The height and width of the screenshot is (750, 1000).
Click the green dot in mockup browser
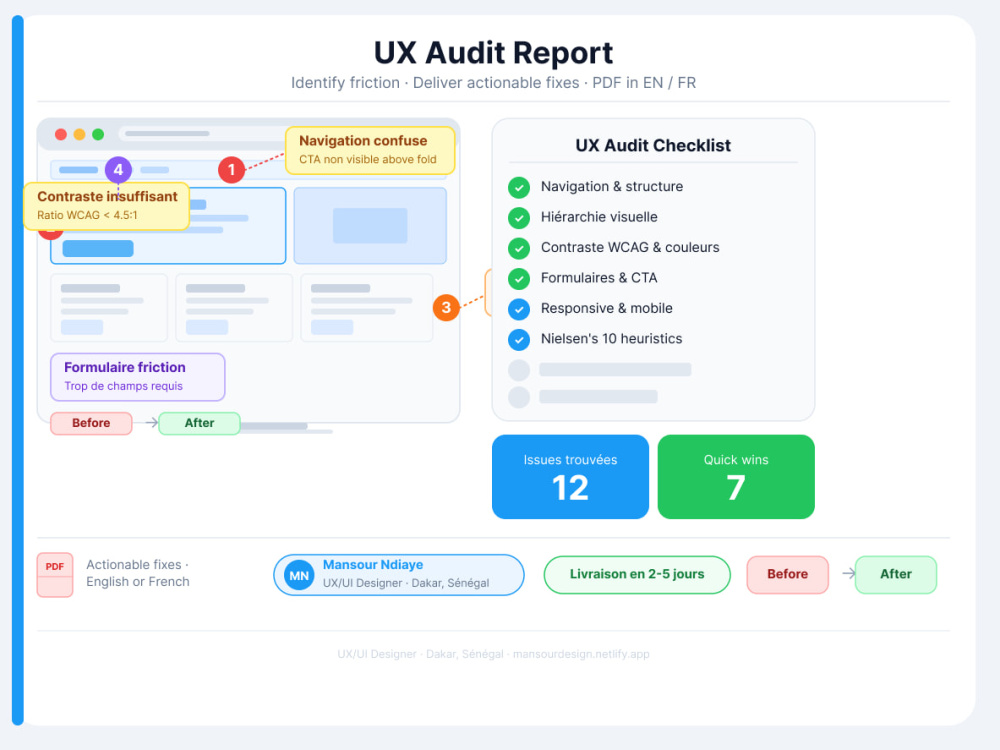coord(98,134)
